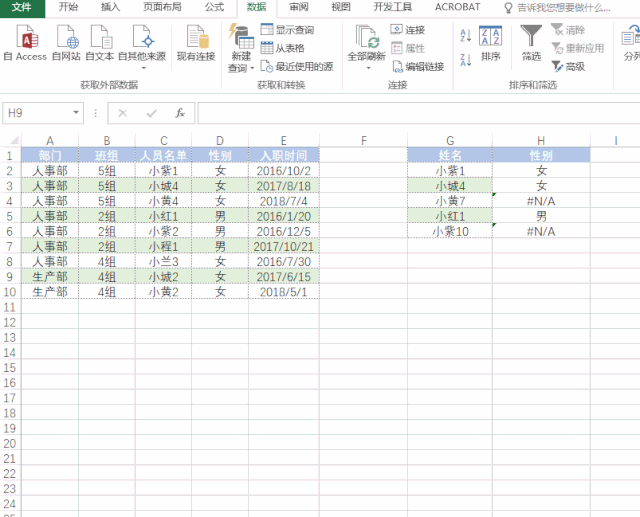This screenshot has height=517, width=640.
Task: Select column H header
Action: point(541,141)
